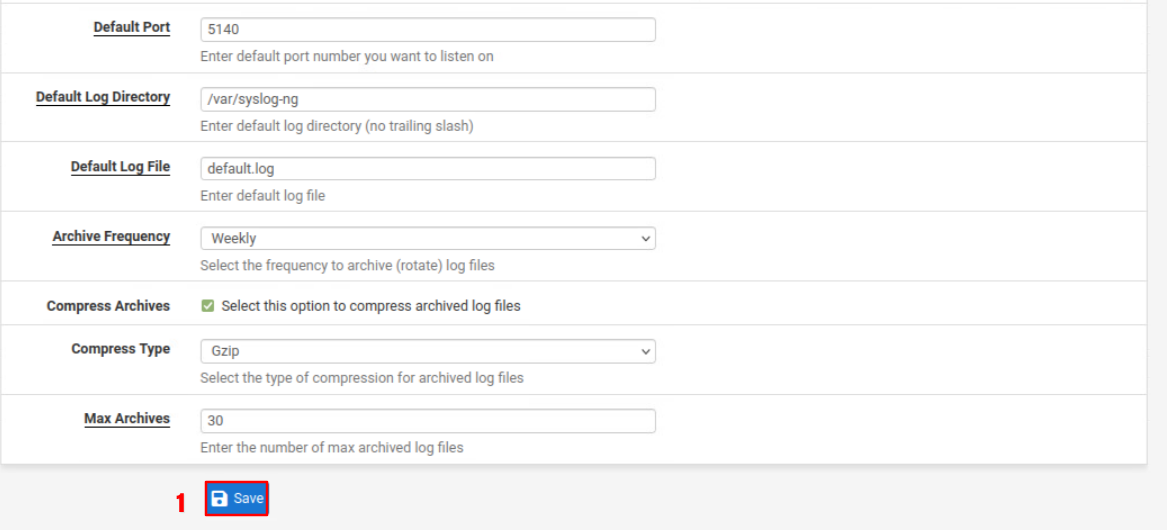Click the chevron arrow of Compress Type select

coord(645,352)
